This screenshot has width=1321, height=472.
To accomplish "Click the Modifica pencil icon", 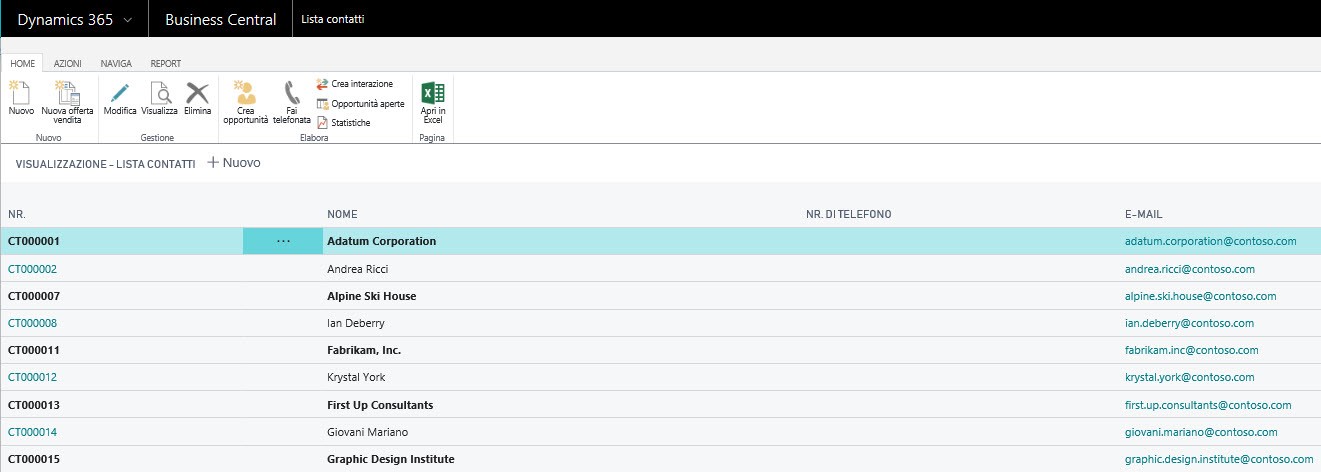I will [120, 93].
